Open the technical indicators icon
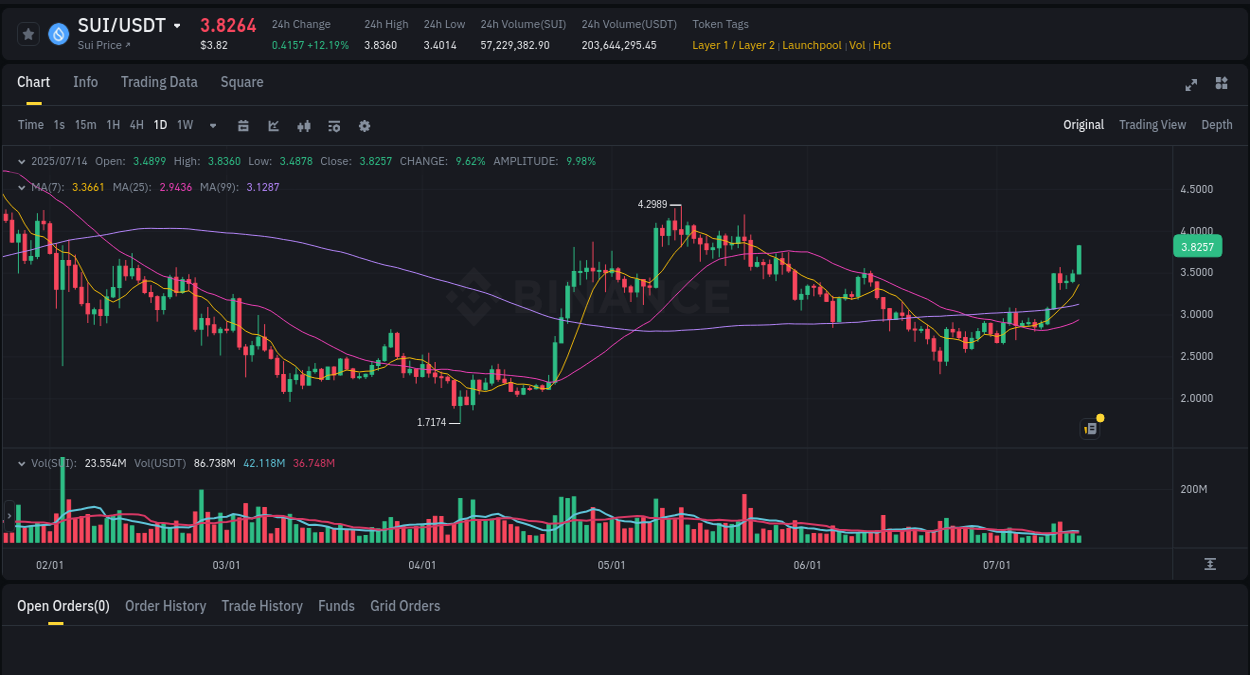This screenshot has width=1250, height=675. tap(334, 125)
